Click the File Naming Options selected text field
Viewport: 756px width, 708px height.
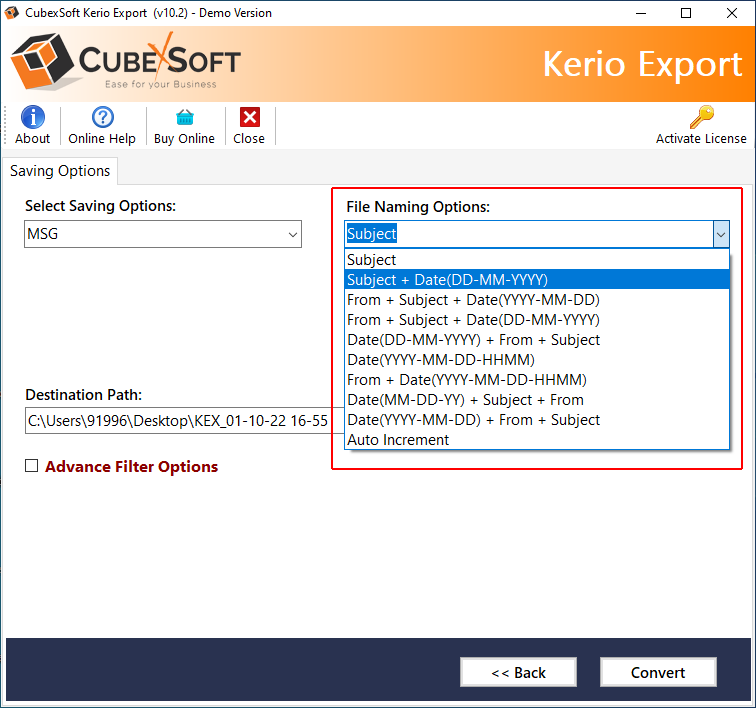tap(529, 234)
